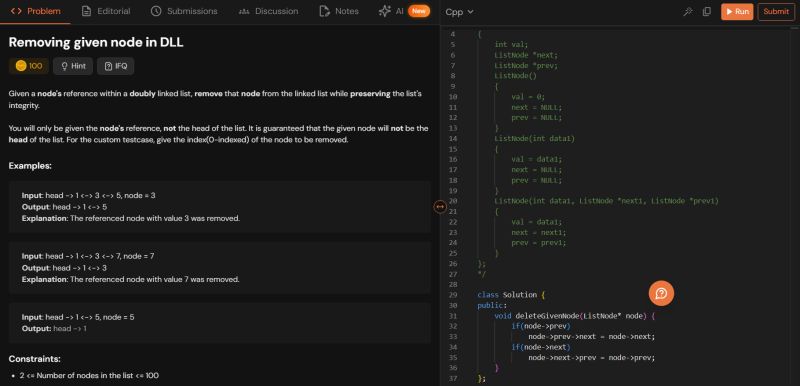
Task: Click line 'node->next->prev = node->prev;'
Action: pos(591,357)
